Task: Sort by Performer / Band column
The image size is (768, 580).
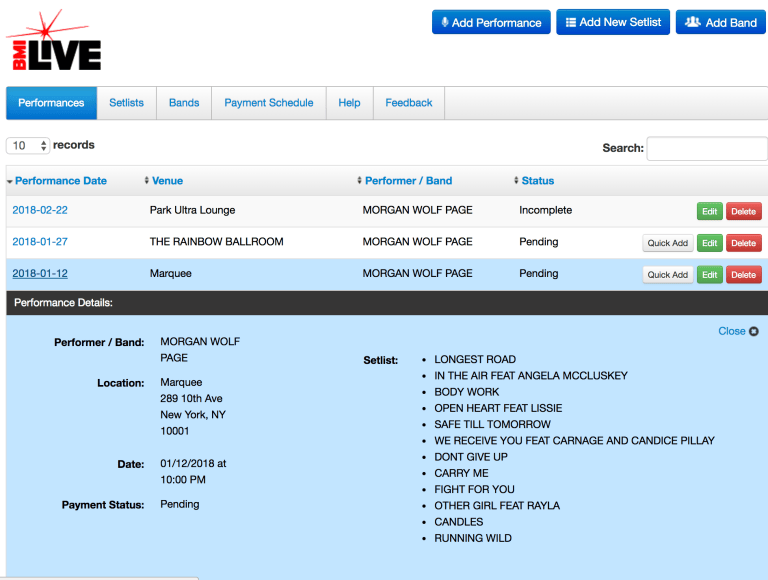Action: [x=408, y=181]
